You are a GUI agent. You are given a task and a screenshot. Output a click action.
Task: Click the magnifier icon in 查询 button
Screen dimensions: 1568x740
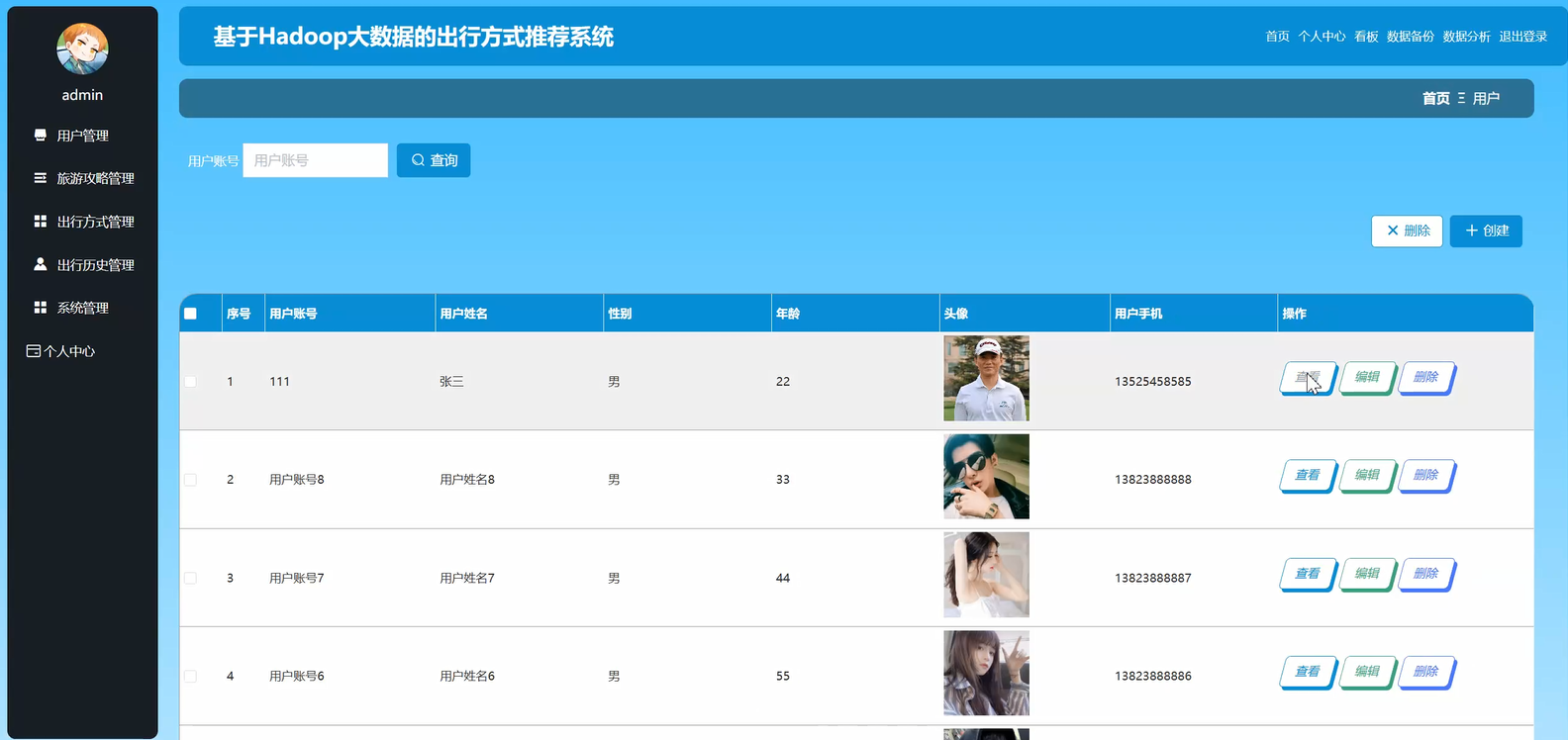tap(418, 160)
